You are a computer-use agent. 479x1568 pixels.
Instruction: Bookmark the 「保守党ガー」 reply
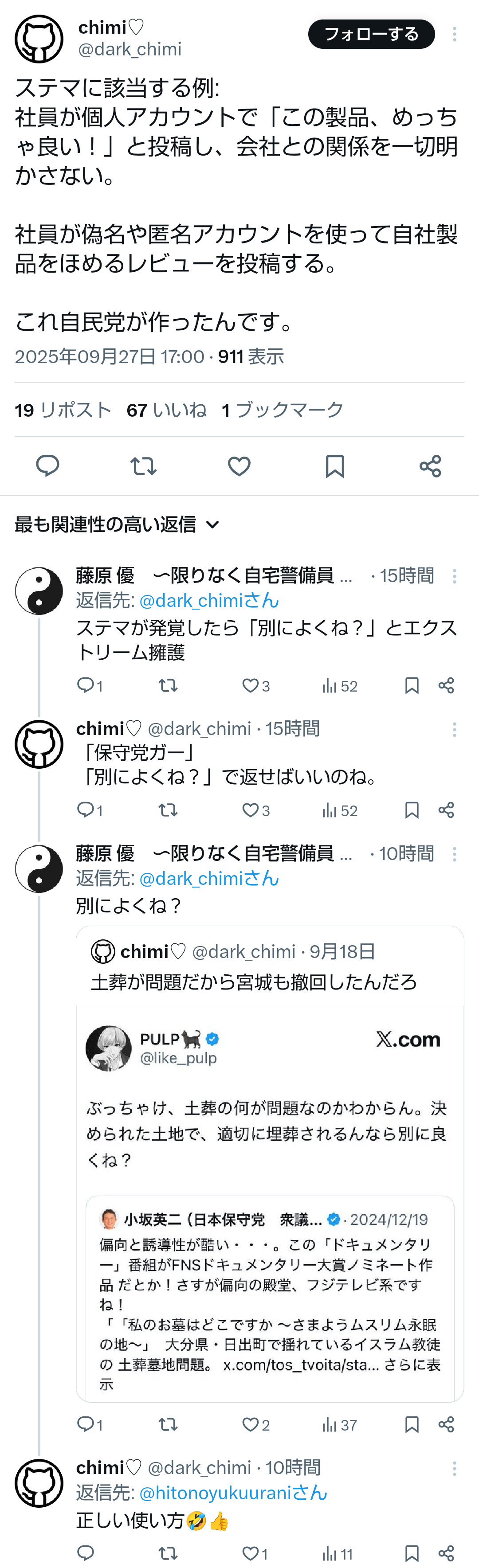click(x=412, y=810)
